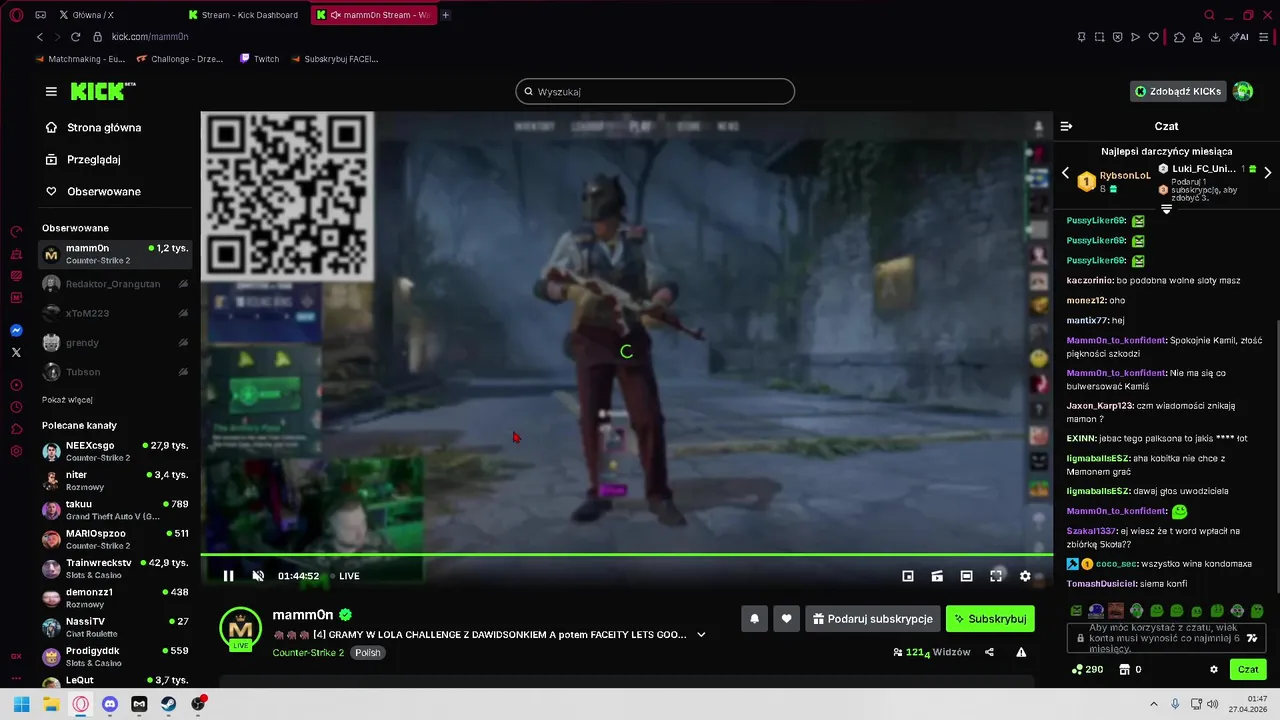Click the Polish language tag

pos(368,653)
